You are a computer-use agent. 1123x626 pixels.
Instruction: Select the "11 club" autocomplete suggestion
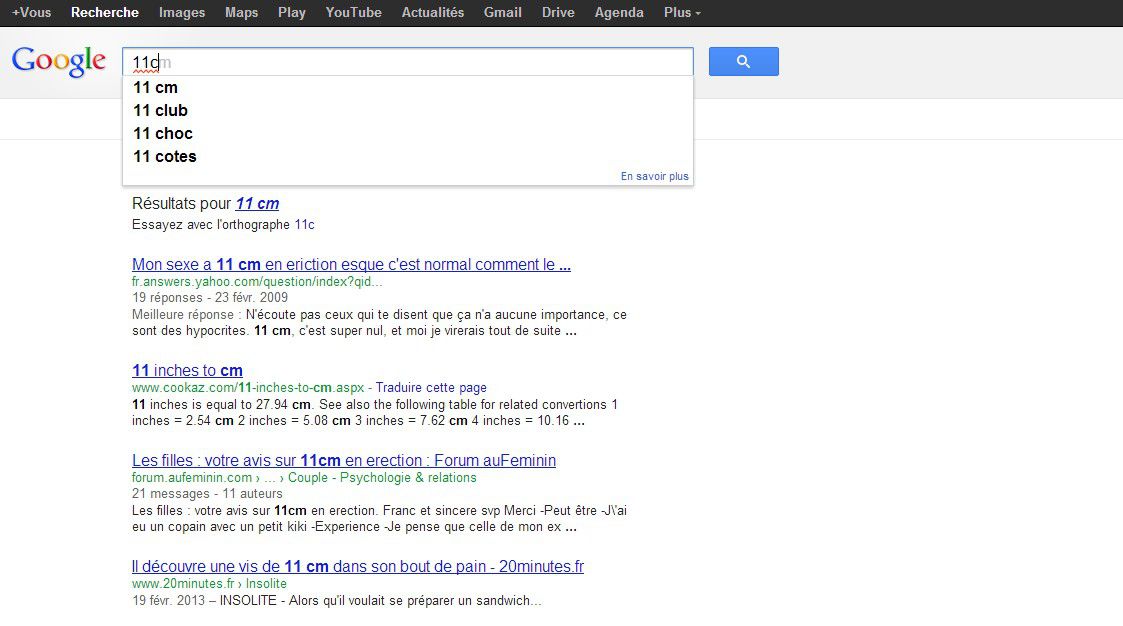pyautogui.click(x=160, y=110)
